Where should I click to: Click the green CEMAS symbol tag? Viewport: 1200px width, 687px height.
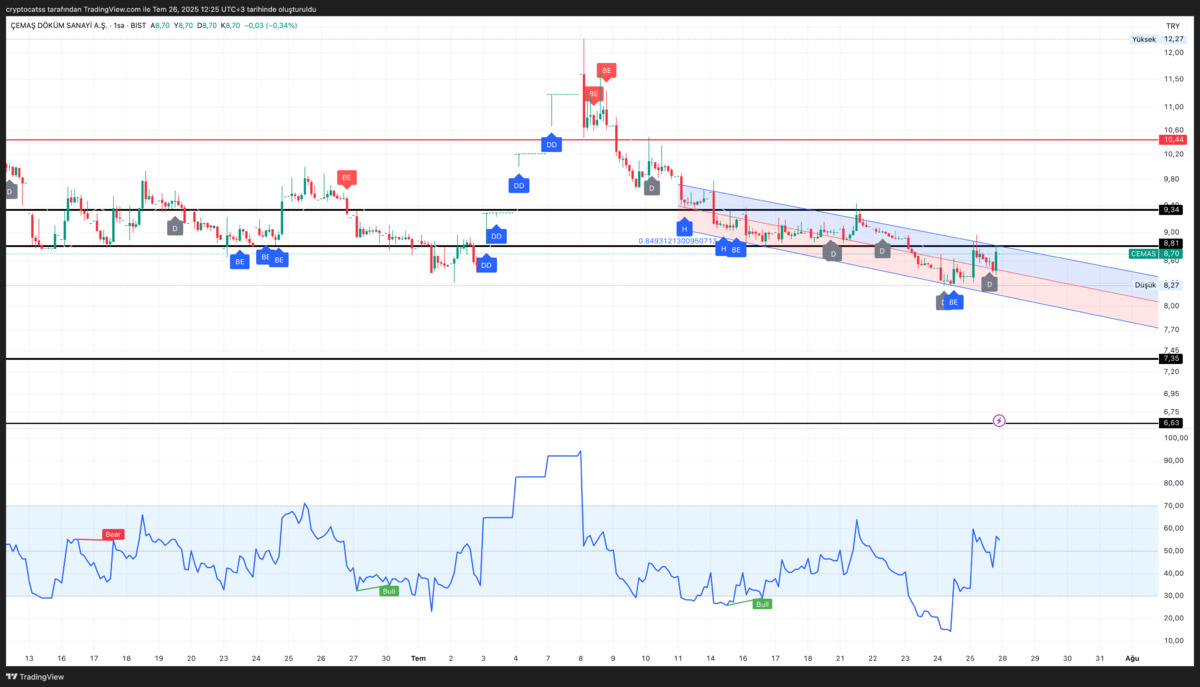point(1143,254)
